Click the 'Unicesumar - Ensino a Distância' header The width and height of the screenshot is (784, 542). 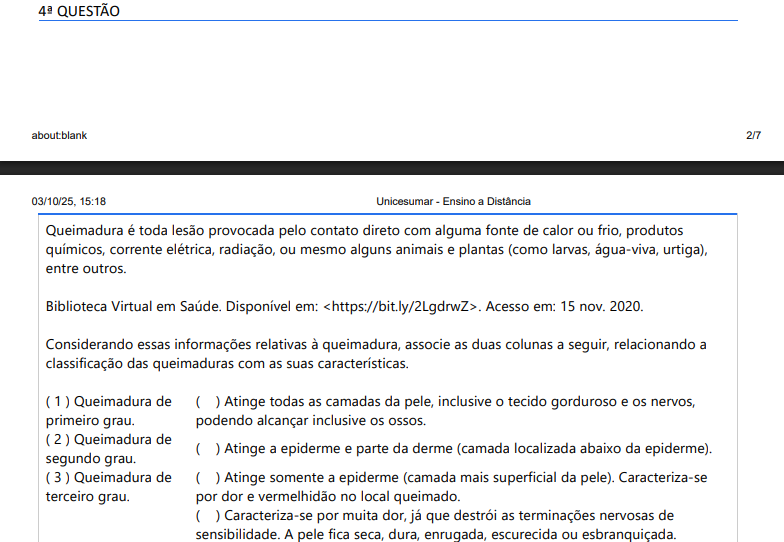(453, 201)
